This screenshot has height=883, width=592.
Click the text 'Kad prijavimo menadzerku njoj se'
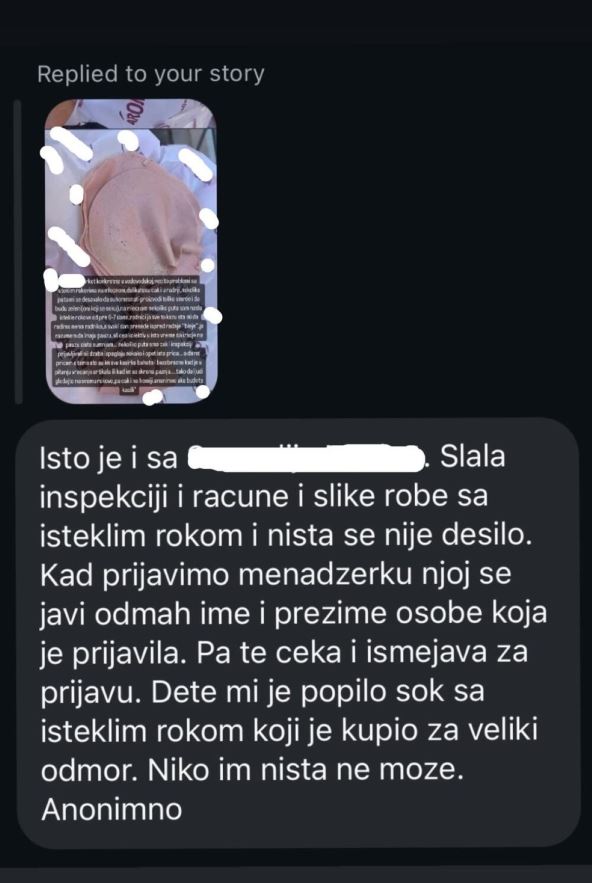tap(276, 575)
